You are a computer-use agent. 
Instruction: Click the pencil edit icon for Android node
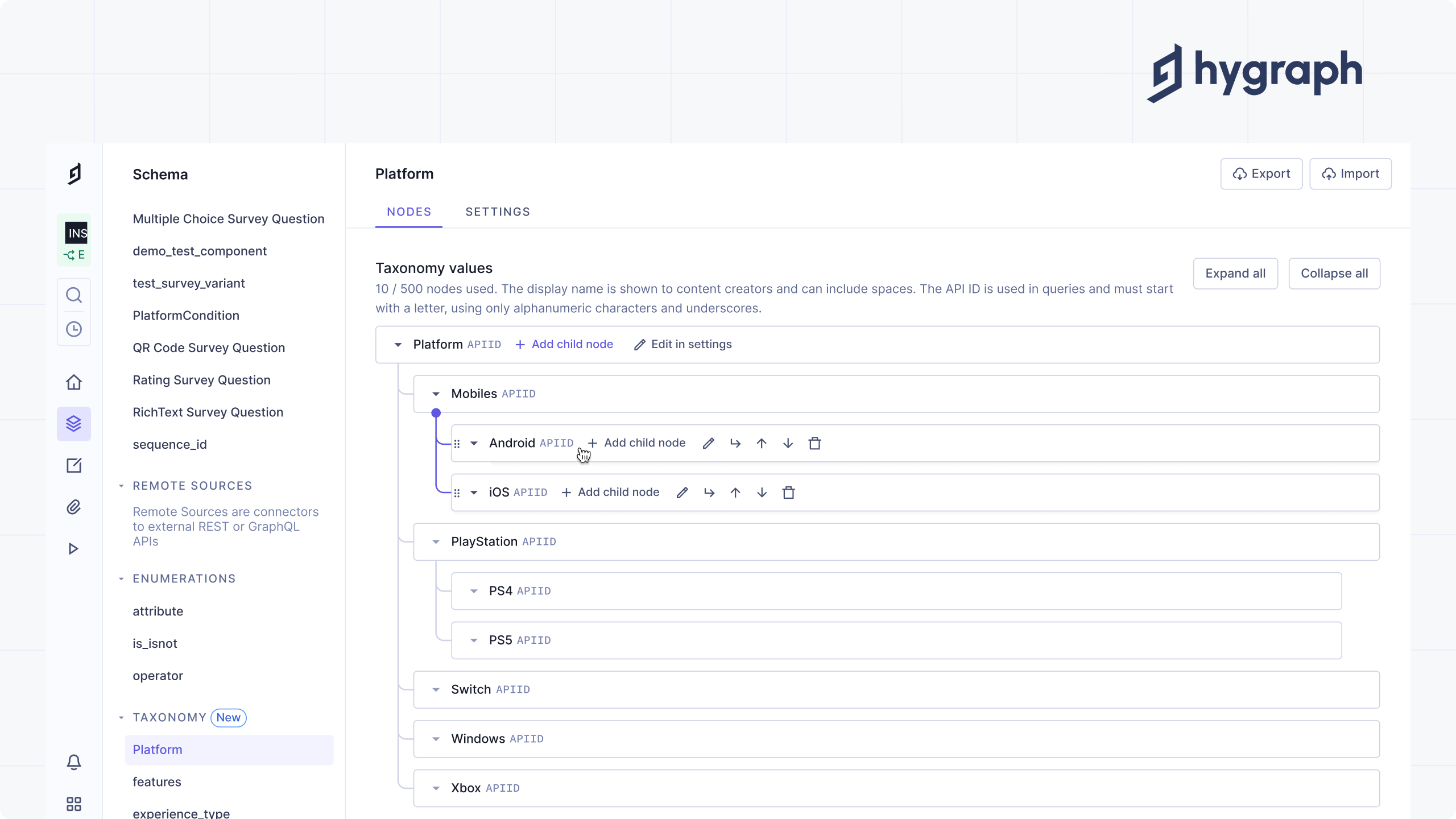[x=708, y=443]
